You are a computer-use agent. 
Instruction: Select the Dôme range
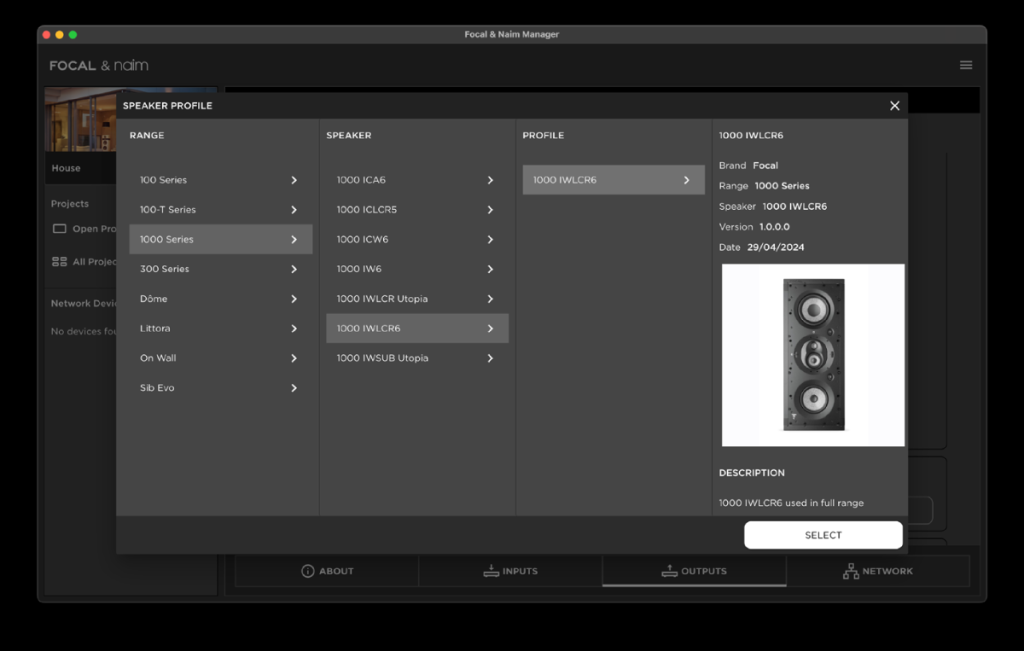(221, 298)
